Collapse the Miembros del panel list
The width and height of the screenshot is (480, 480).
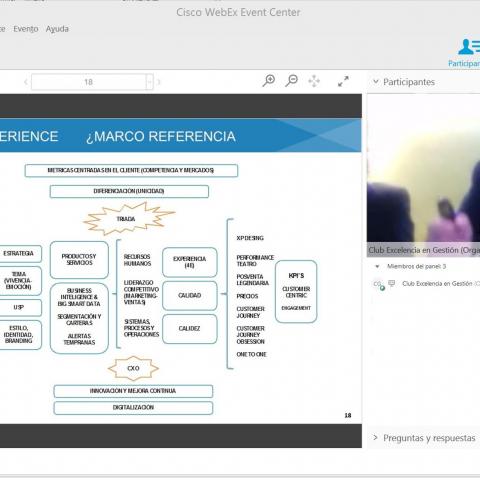377,266
